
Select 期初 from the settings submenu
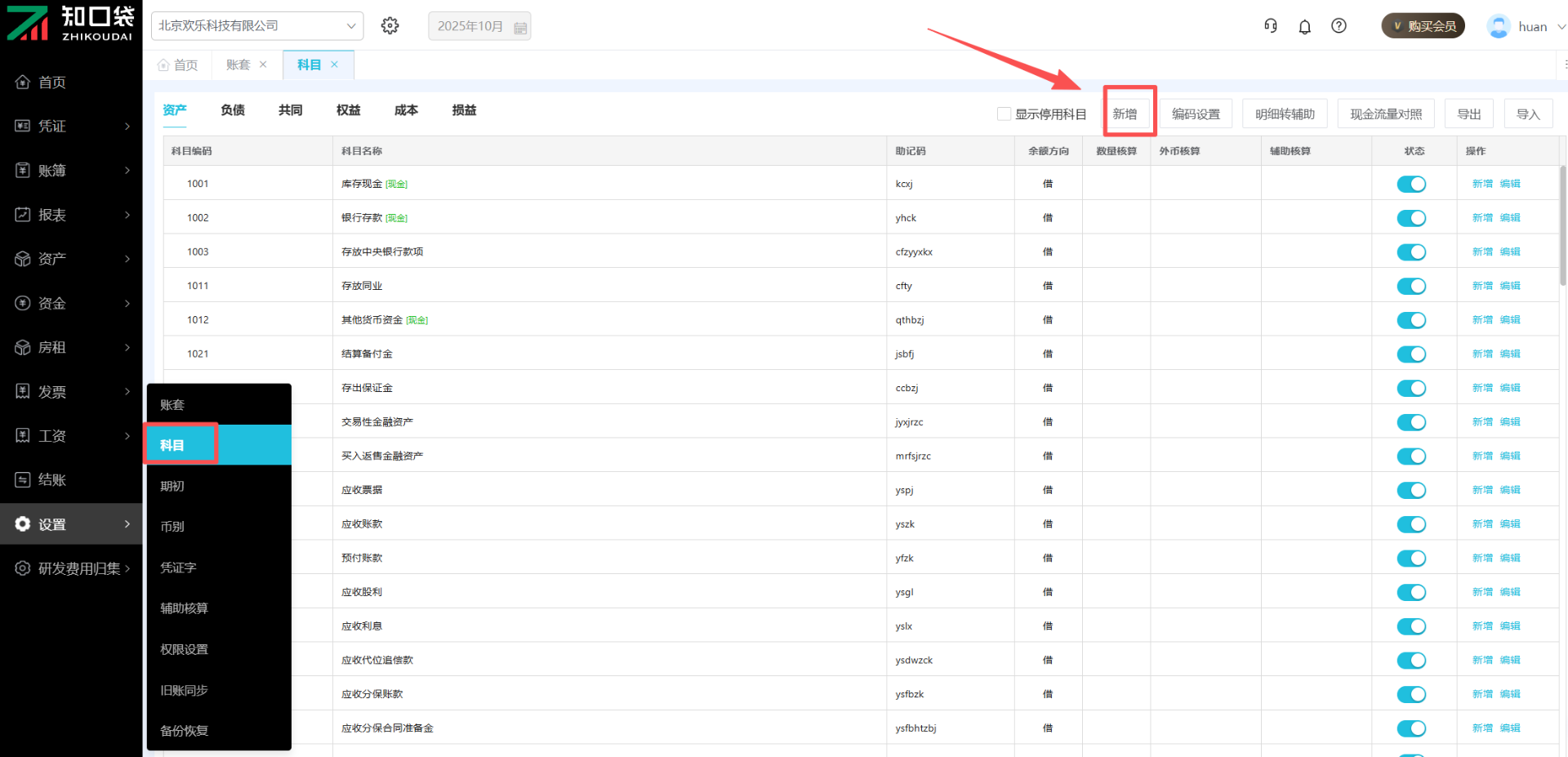pyautogui.click(x=172, y=486)
